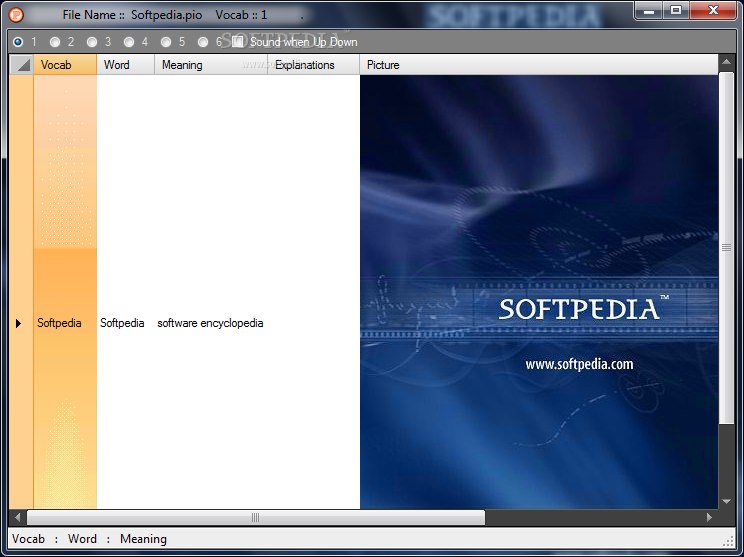The height and width of the screenshot is (557, 744).
Task: Click the Word column header
Action: pos(126,65)
